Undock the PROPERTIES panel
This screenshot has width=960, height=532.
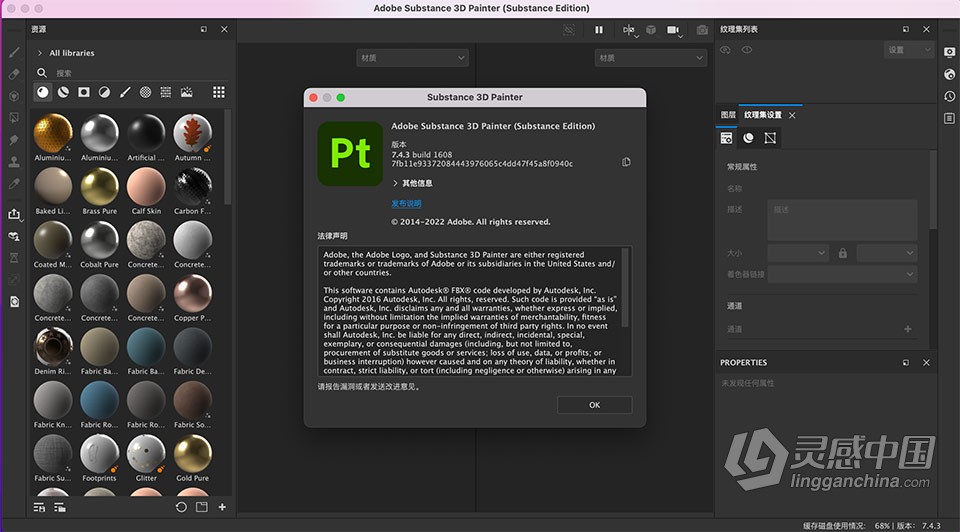point(906,362)
